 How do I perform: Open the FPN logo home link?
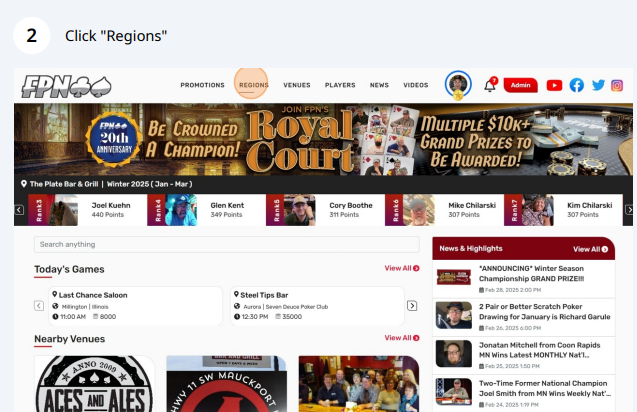pyautogui.click(x=66, y=86)
